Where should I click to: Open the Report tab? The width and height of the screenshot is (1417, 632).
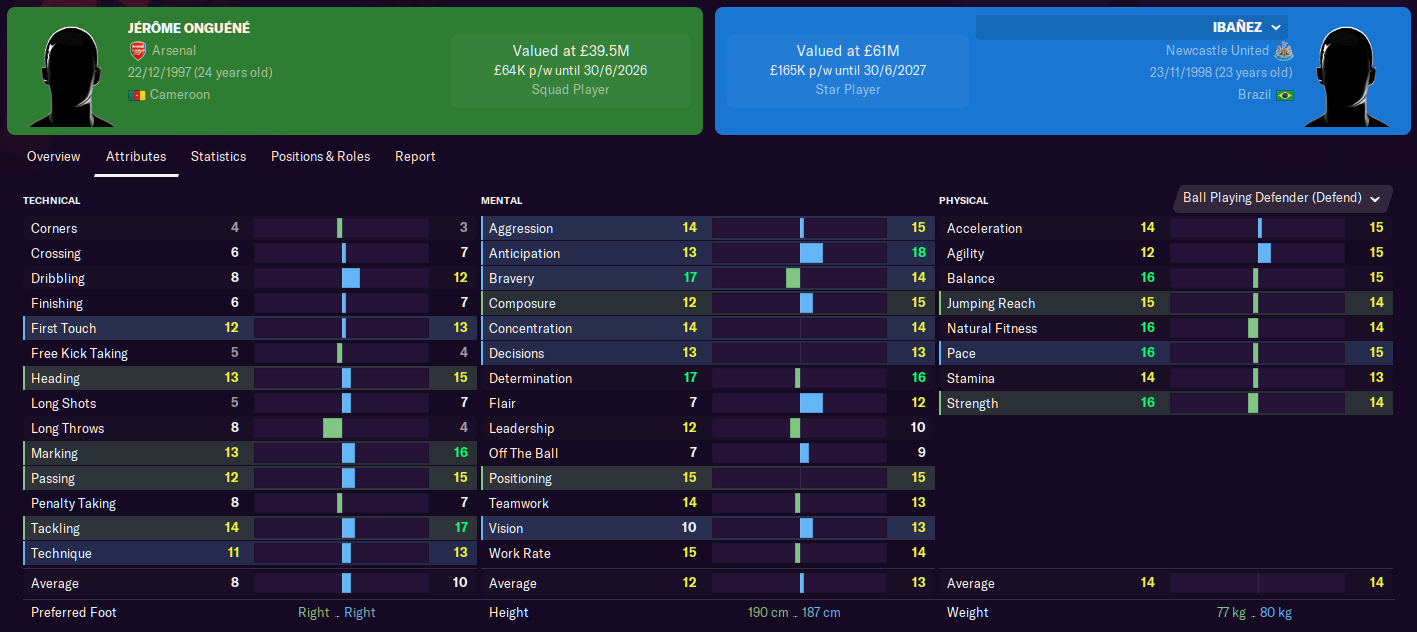(415, 156)
